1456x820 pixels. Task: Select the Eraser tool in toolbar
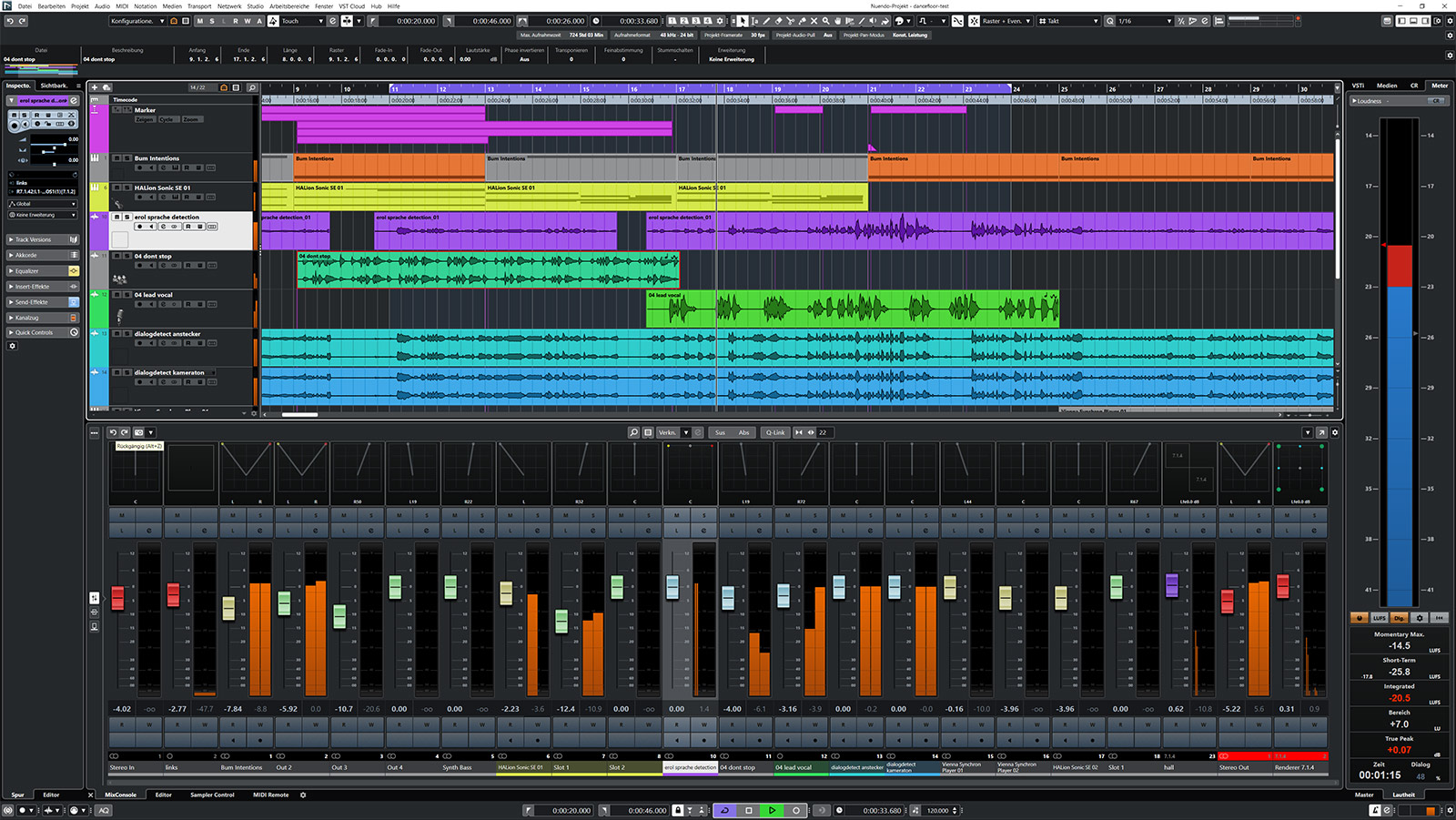[778, 21]
